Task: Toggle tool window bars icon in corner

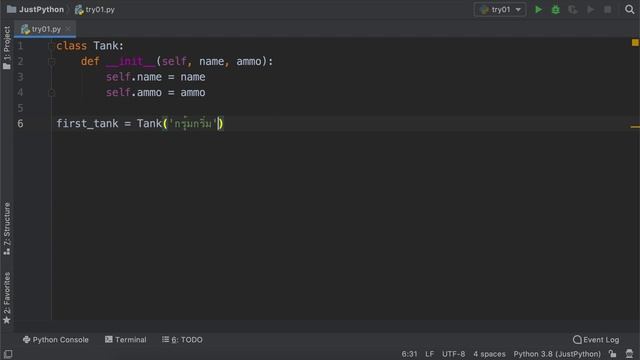Action: point(8,354)
